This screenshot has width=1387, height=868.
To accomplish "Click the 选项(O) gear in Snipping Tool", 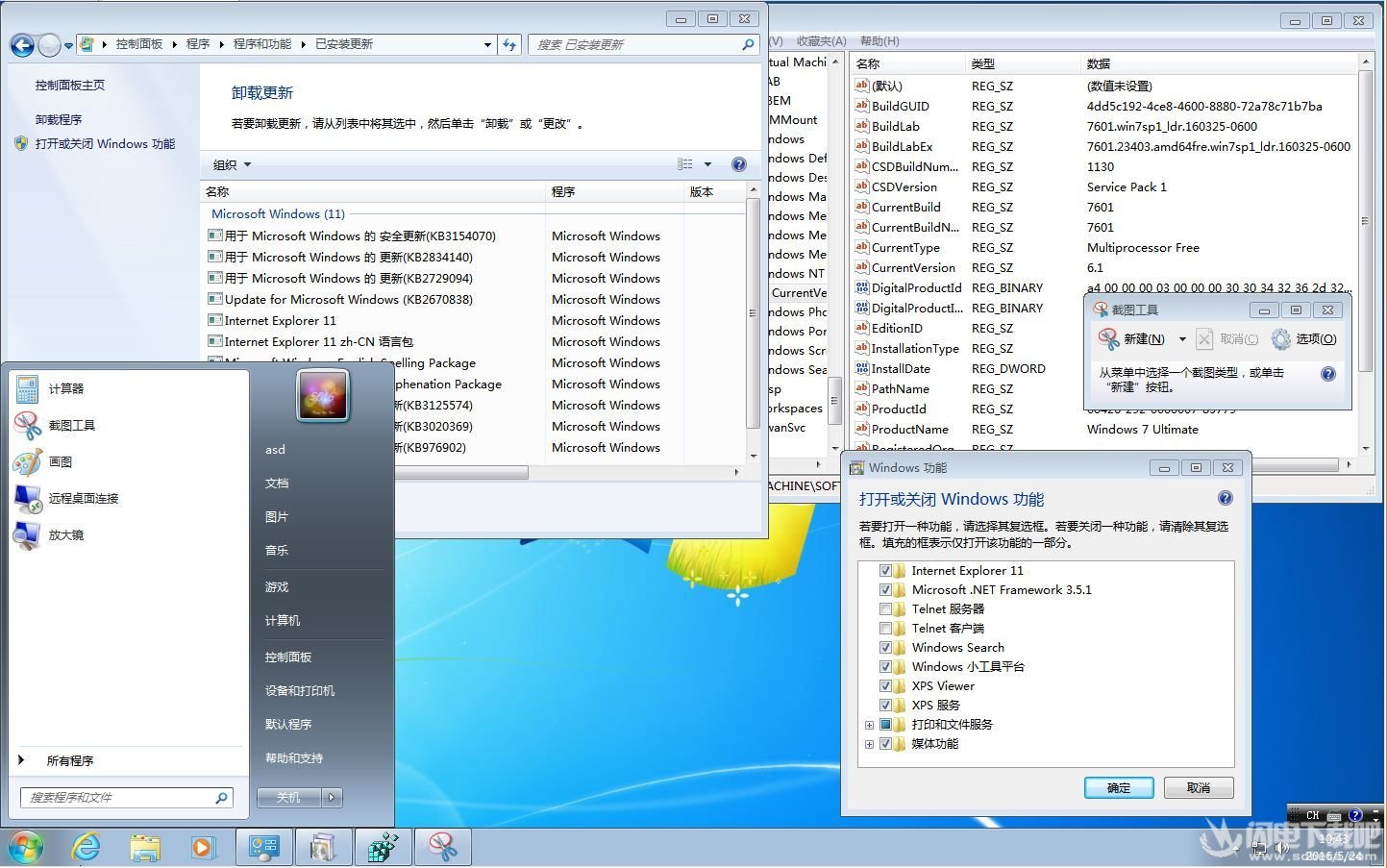I will tap(1281, 338).
